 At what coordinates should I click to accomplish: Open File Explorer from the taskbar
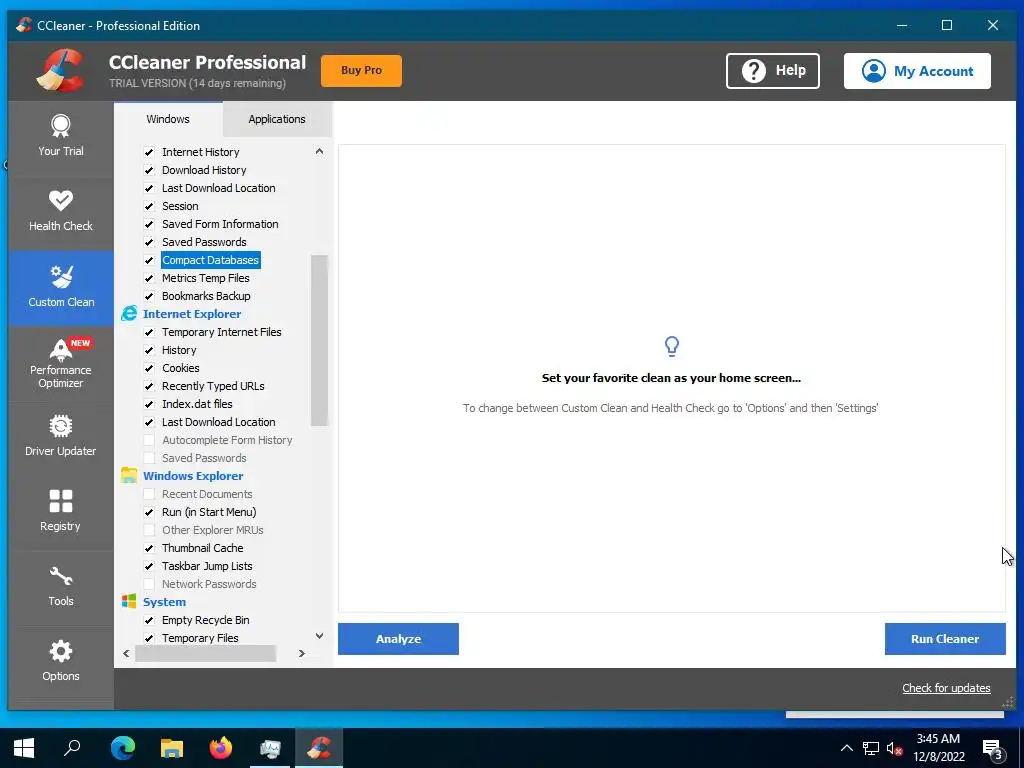[172, 748]
